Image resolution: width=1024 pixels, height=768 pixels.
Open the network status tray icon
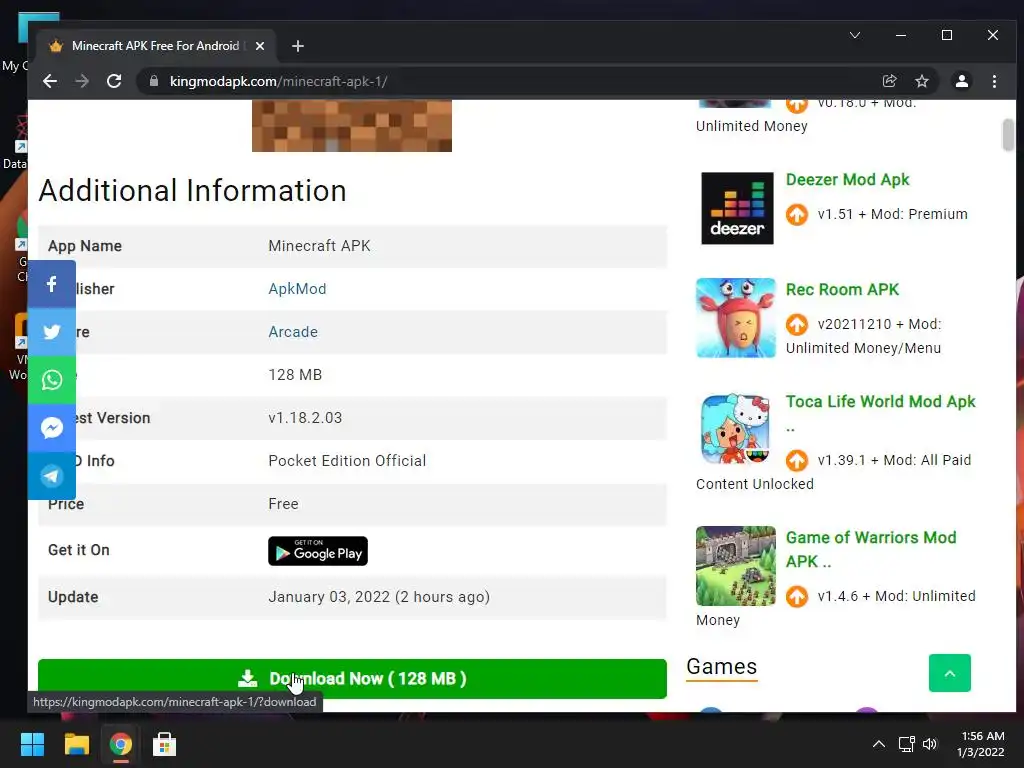[x=906, y=744]
